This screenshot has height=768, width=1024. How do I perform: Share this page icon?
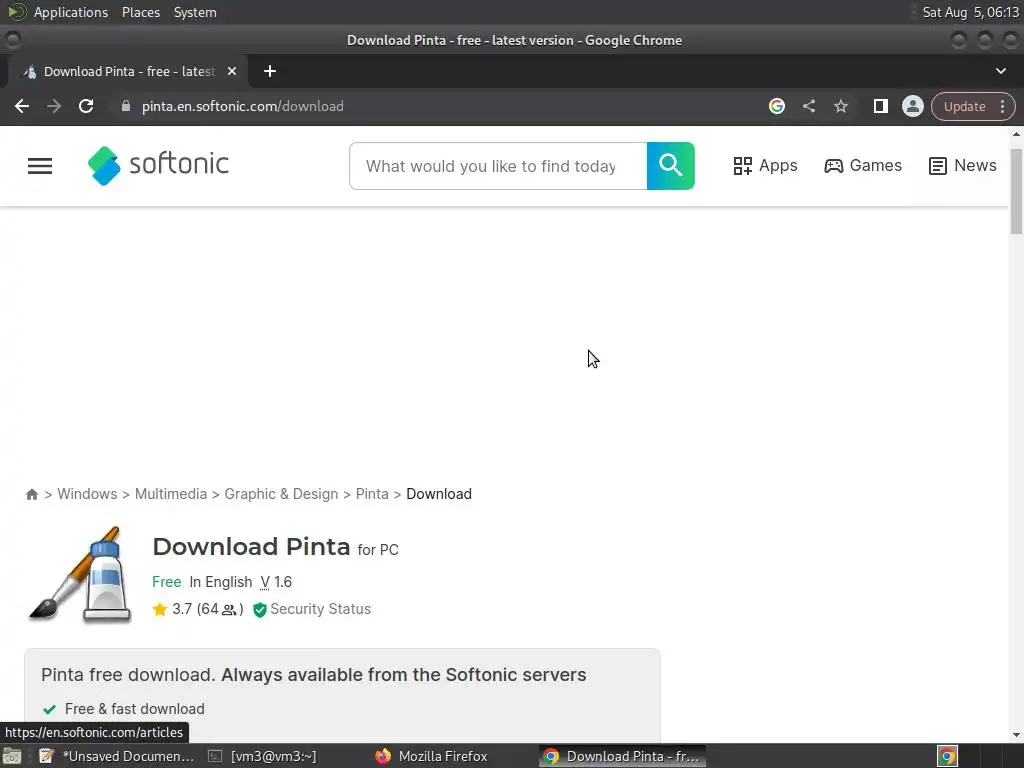pos(809,106)
